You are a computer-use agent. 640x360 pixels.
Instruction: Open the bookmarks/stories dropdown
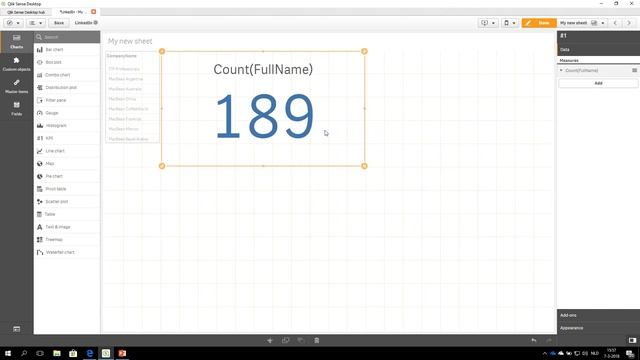tap(488, 23)
